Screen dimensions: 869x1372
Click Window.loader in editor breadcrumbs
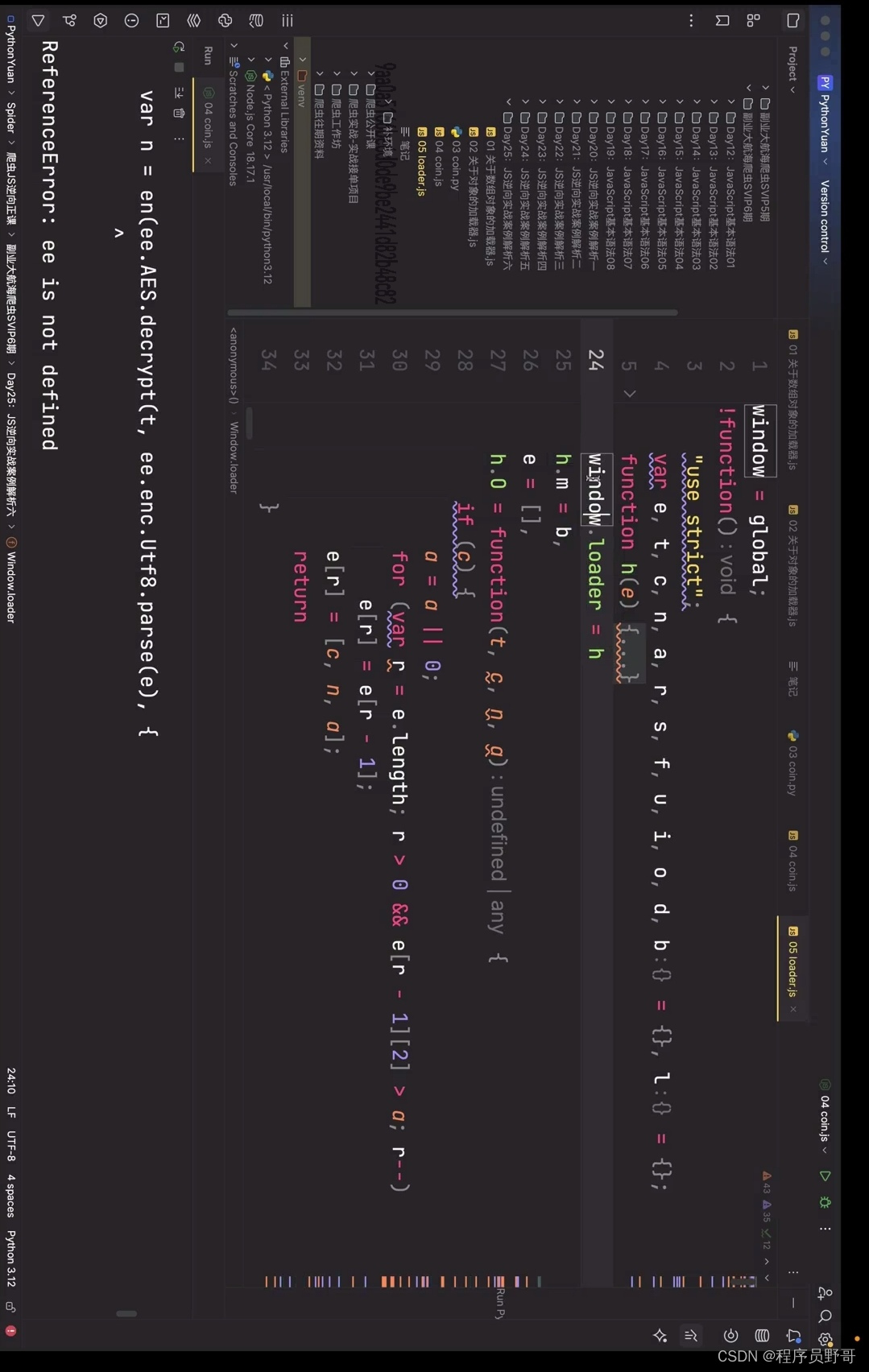pyautogui.click(x=234, y=457)
